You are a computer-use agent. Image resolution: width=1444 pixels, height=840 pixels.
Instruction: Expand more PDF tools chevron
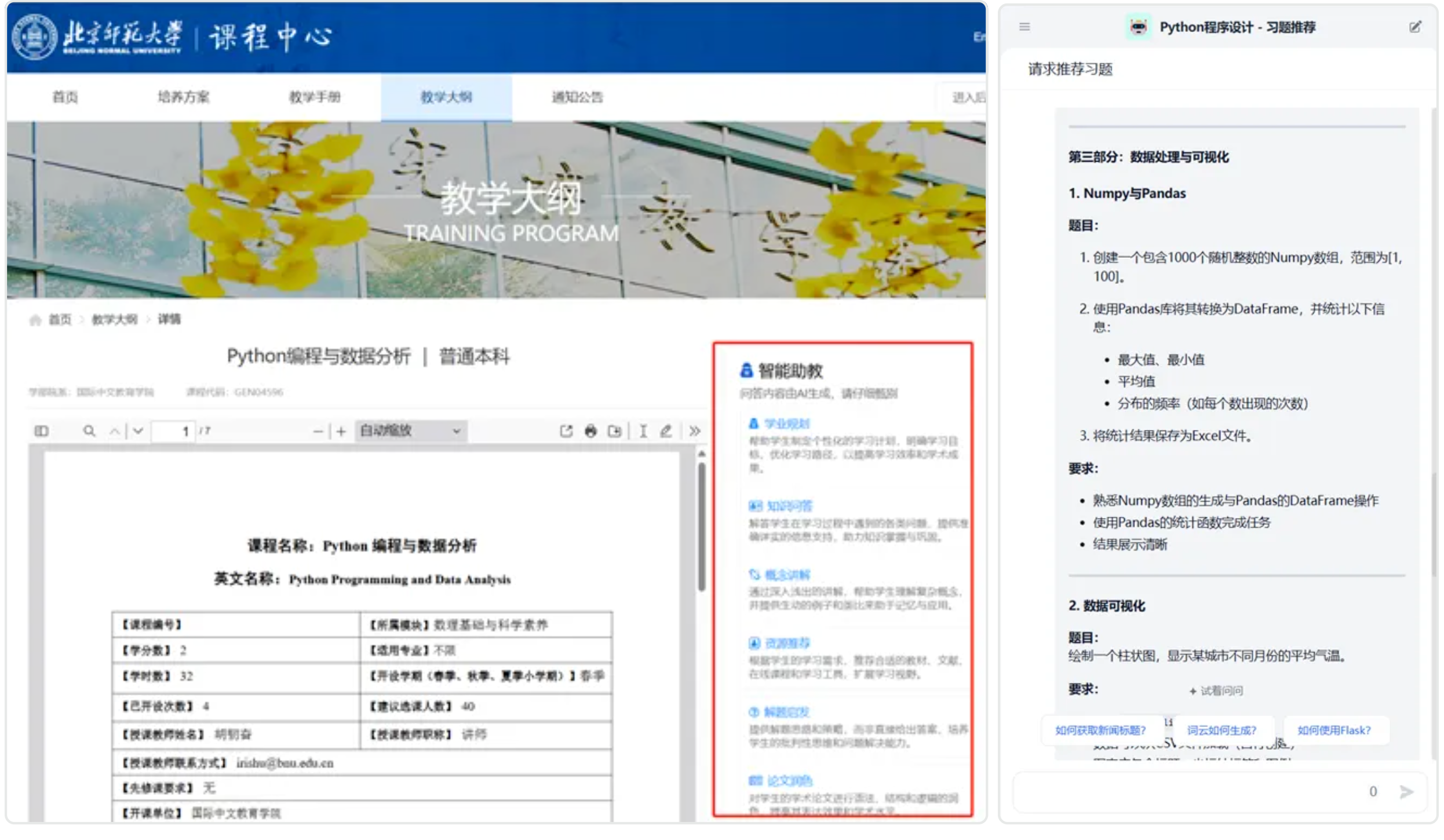(695, 431)
